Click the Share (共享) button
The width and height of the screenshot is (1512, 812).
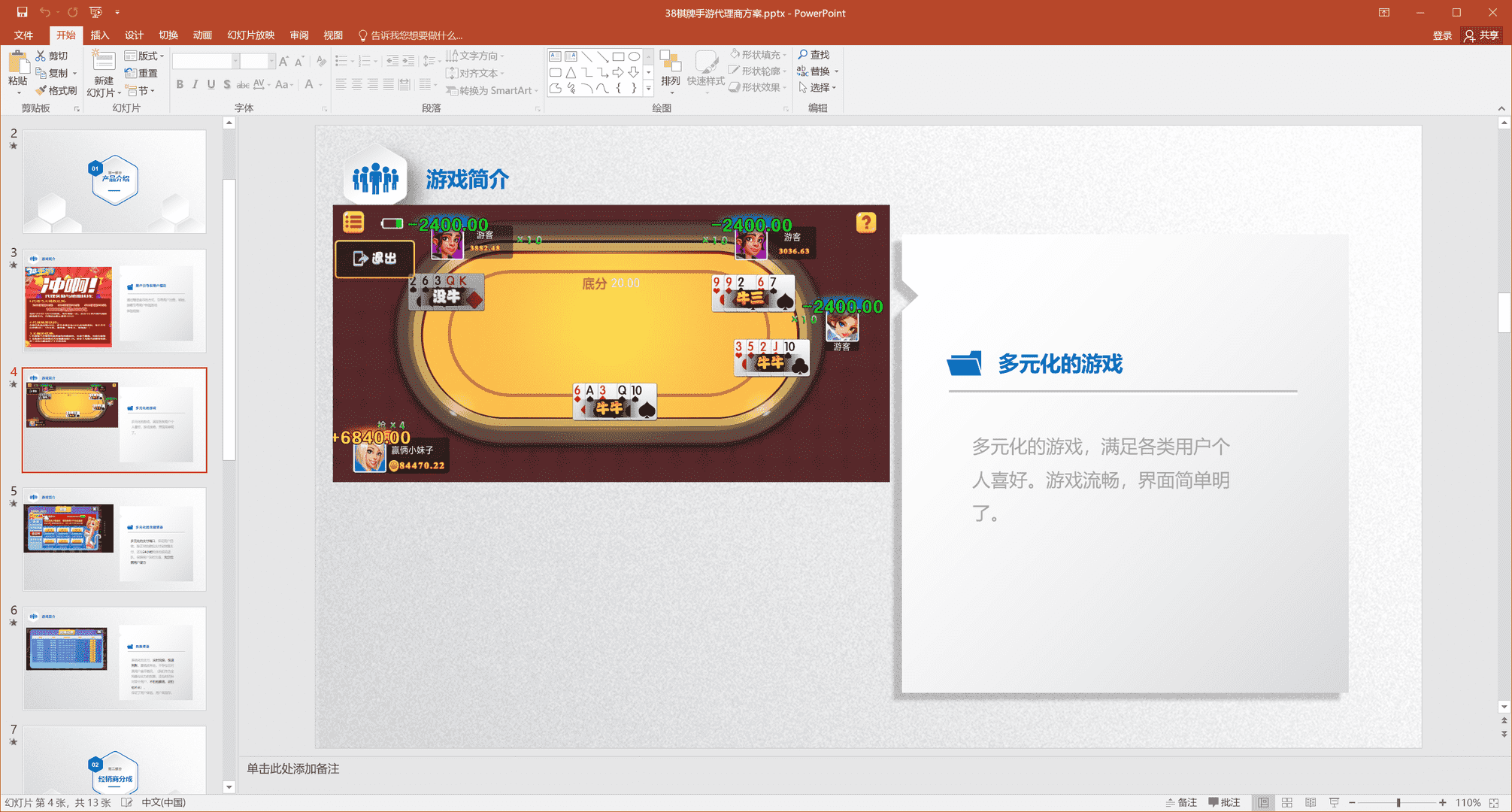coord(1481,35)
